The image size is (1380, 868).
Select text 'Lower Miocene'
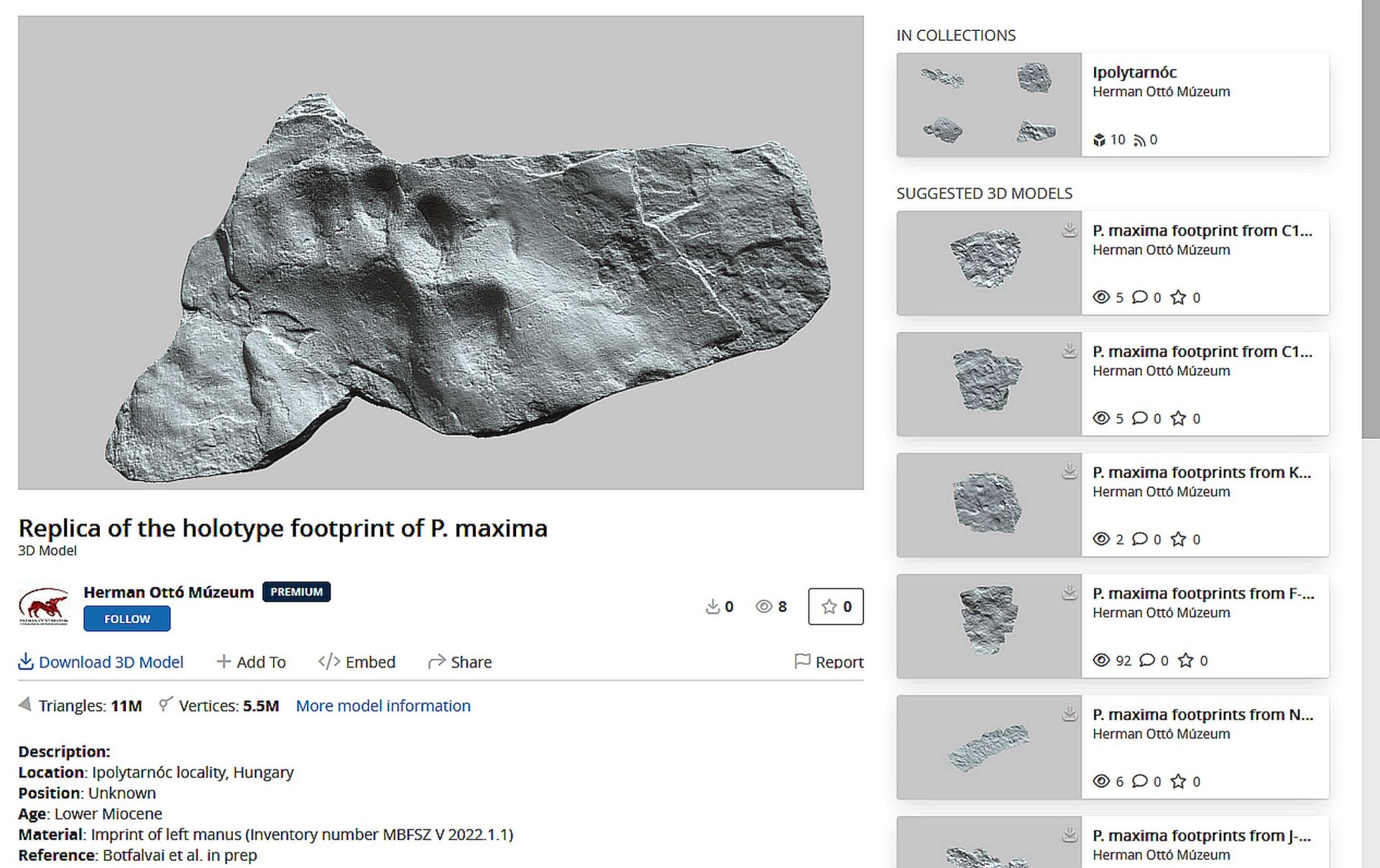pos(109,814)
